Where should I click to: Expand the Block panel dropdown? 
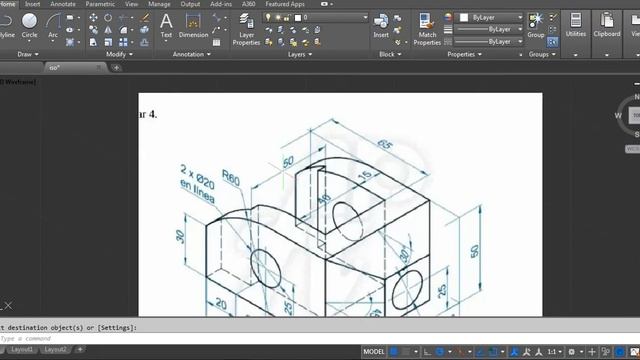coord(390,54)
